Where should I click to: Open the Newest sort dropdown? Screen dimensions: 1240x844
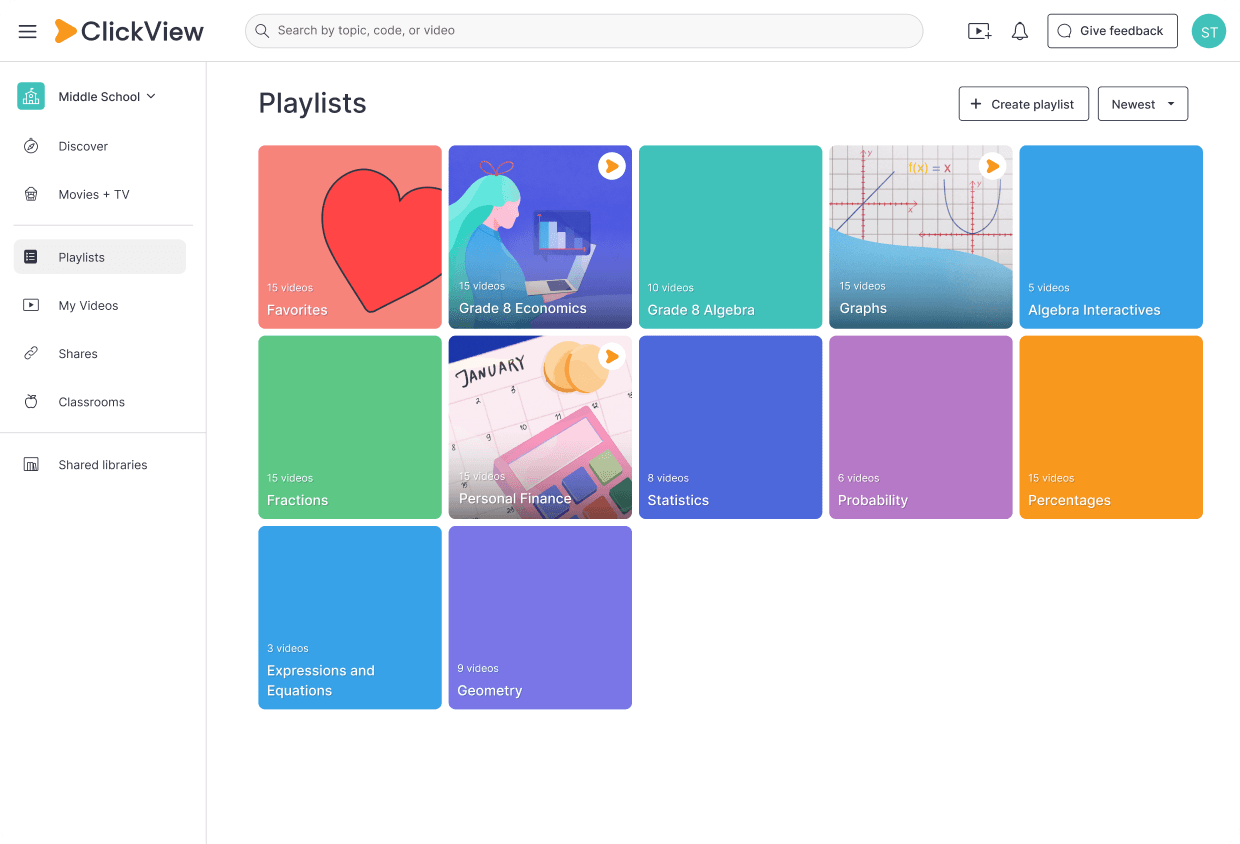coord(1143,104)
